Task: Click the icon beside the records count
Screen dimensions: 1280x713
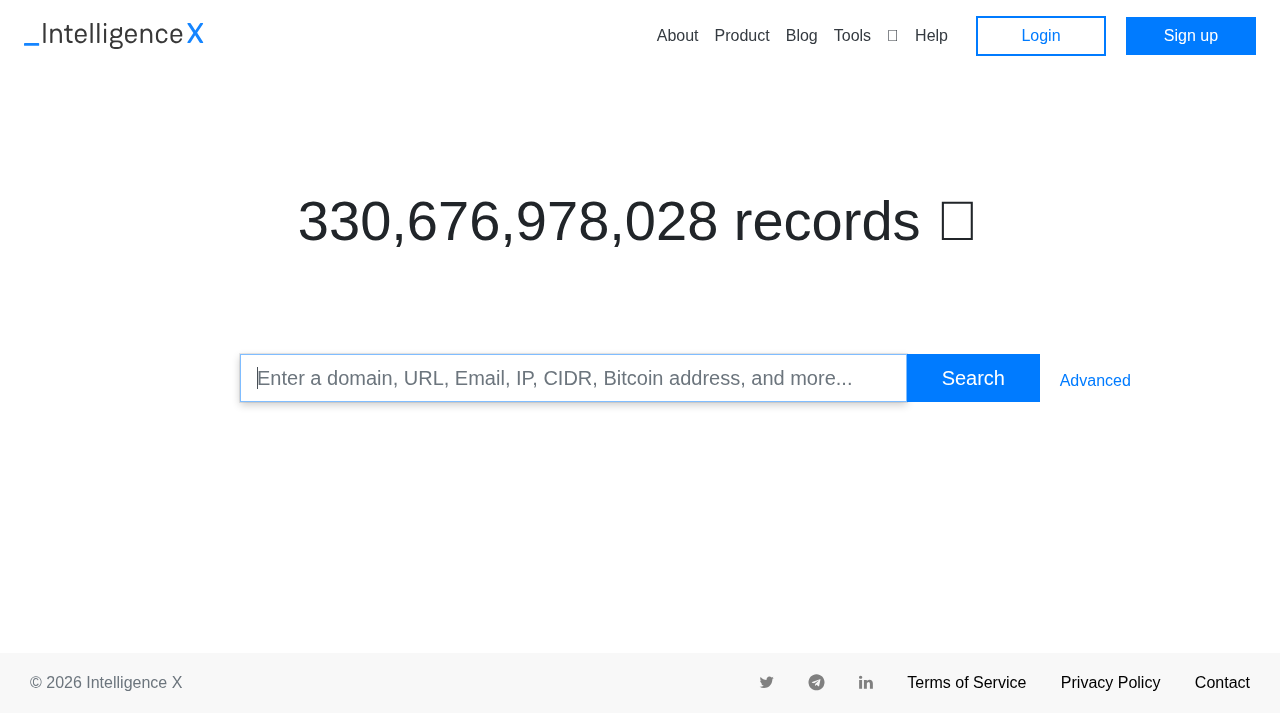Action: (x=957, y=221)
